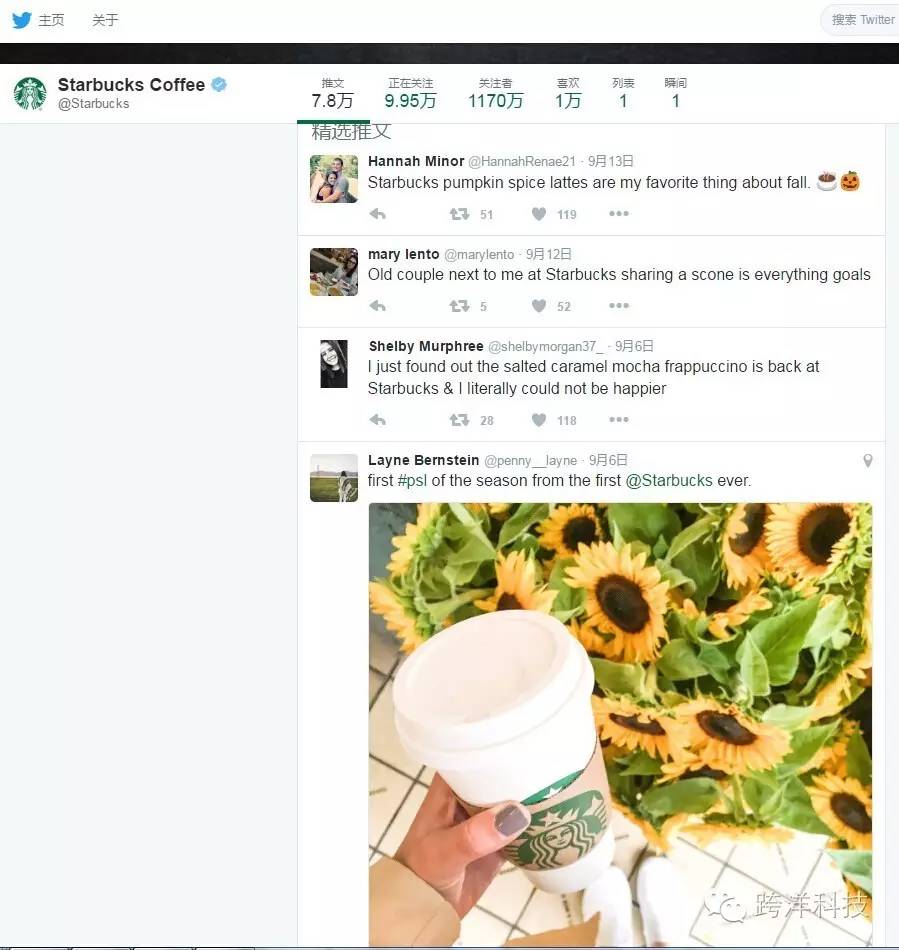This screenshot has height=950, width=899.
Task: Open the sunflower and Starbucks cup photo
Action: coord(620,724)
